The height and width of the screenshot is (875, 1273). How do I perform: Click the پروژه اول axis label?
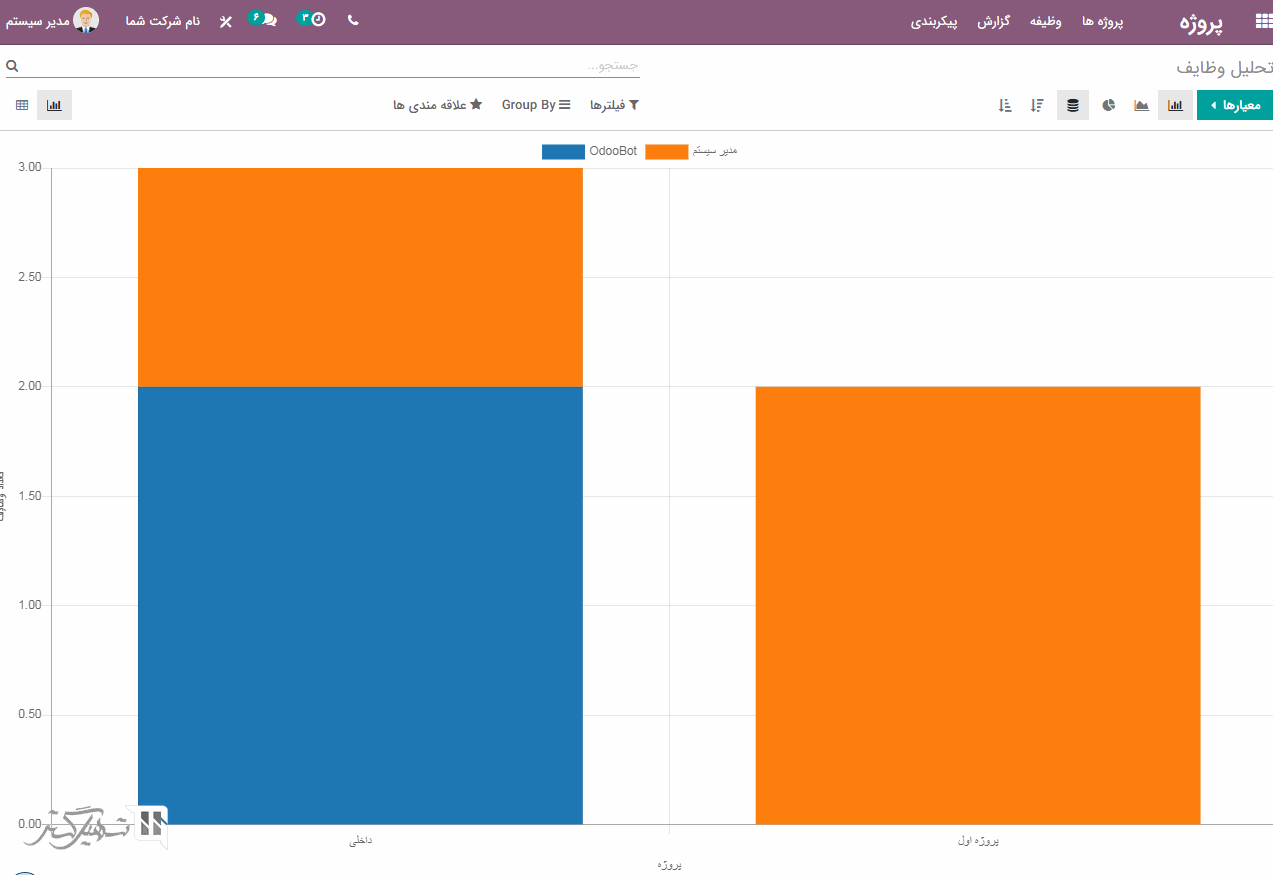[x=978, y=841]
